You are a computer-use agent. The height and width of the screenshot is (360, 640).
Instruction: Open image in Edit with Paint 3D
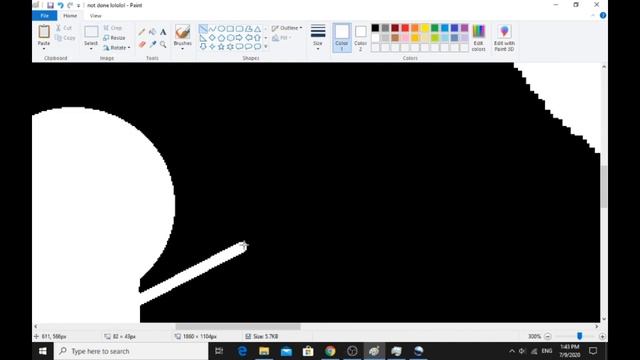504,38
